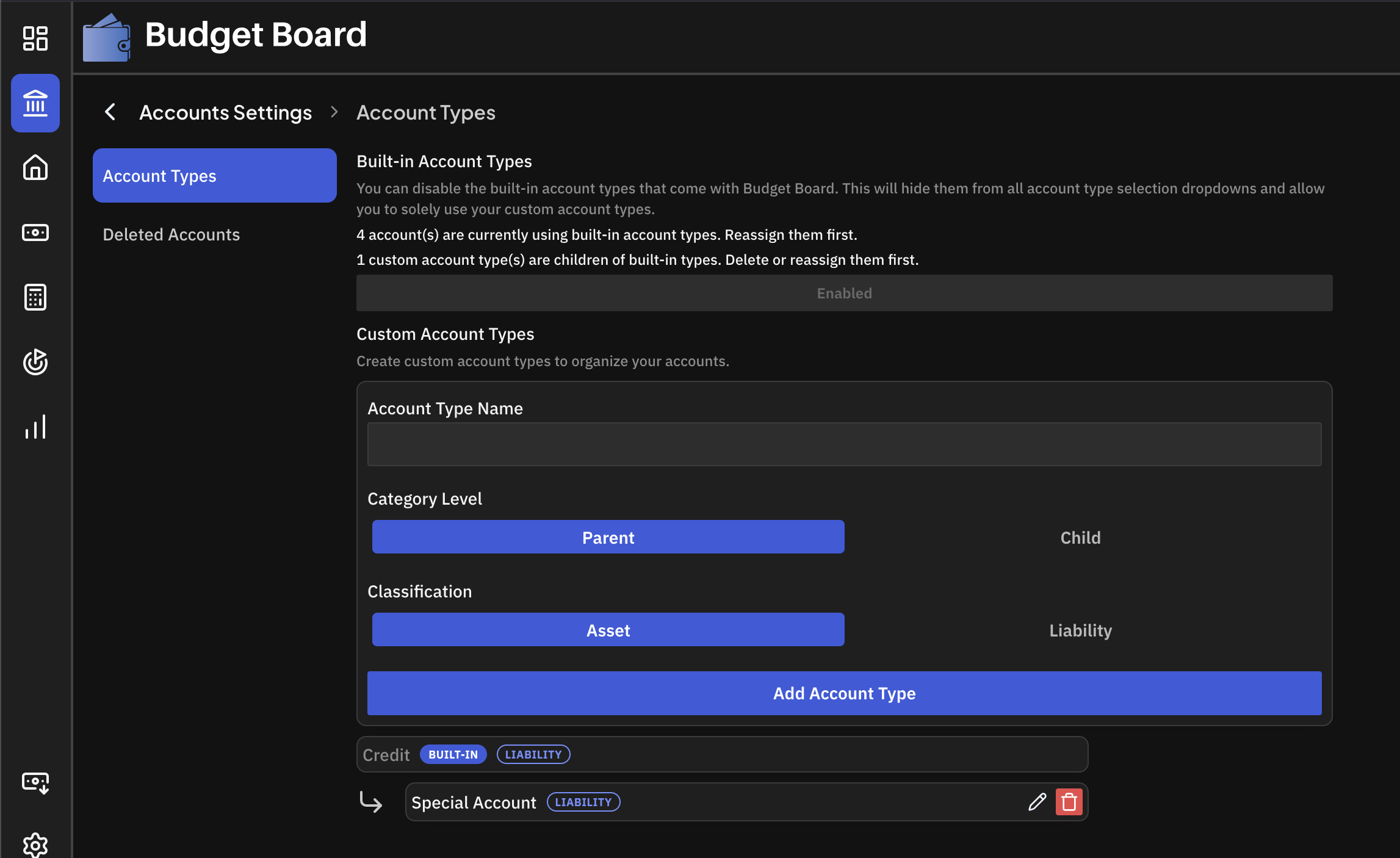Select the Child category level
Image resolution: width=1400 pixels, height=858 pixels.
click(x=1080, y=537)
